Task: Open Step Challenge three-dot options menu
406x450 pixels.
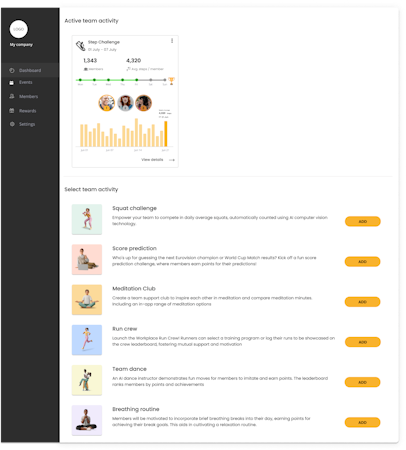Action: pos(172,41)
